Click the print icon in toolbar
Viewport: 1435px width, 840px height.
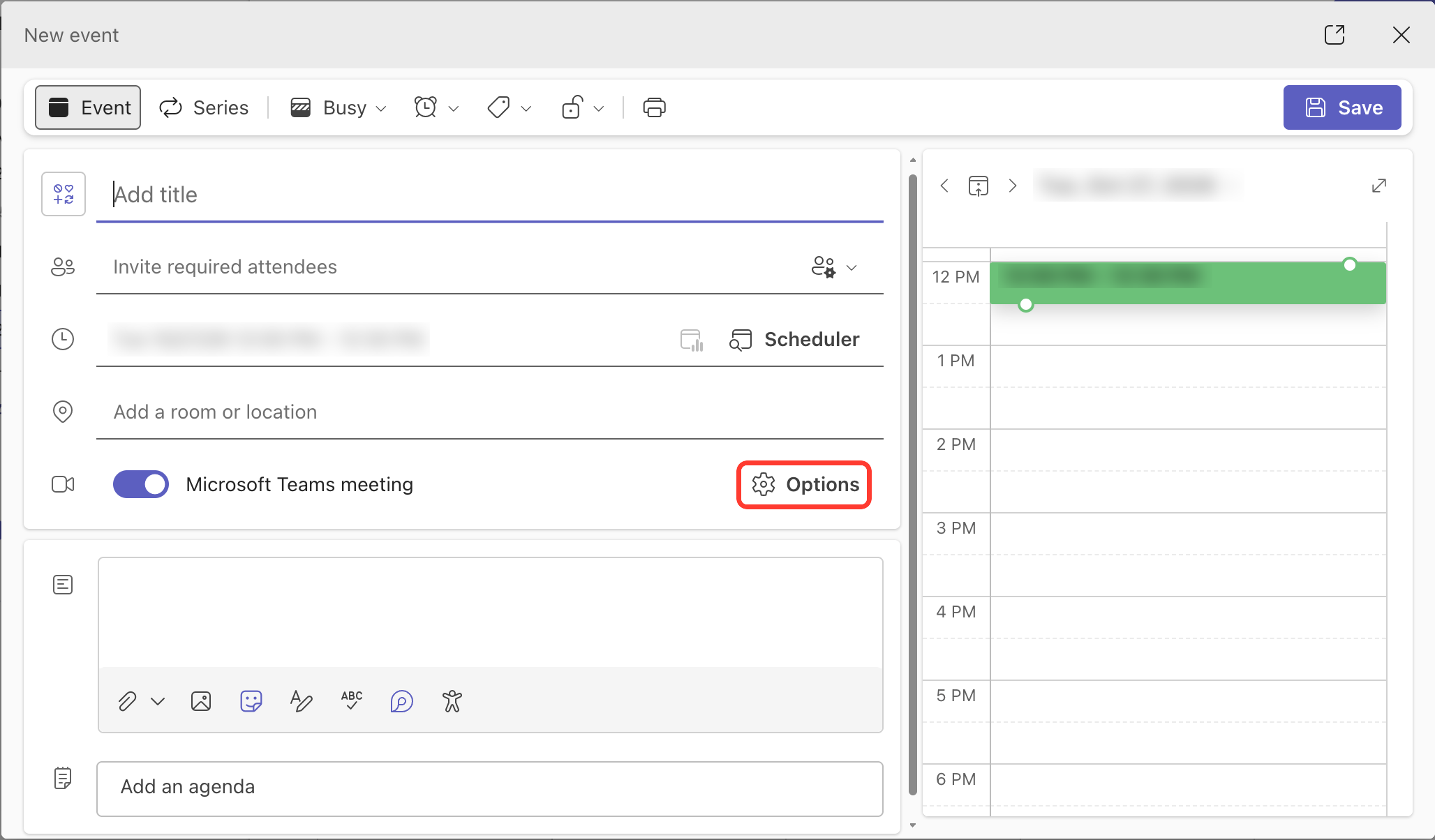pos(654,107)
